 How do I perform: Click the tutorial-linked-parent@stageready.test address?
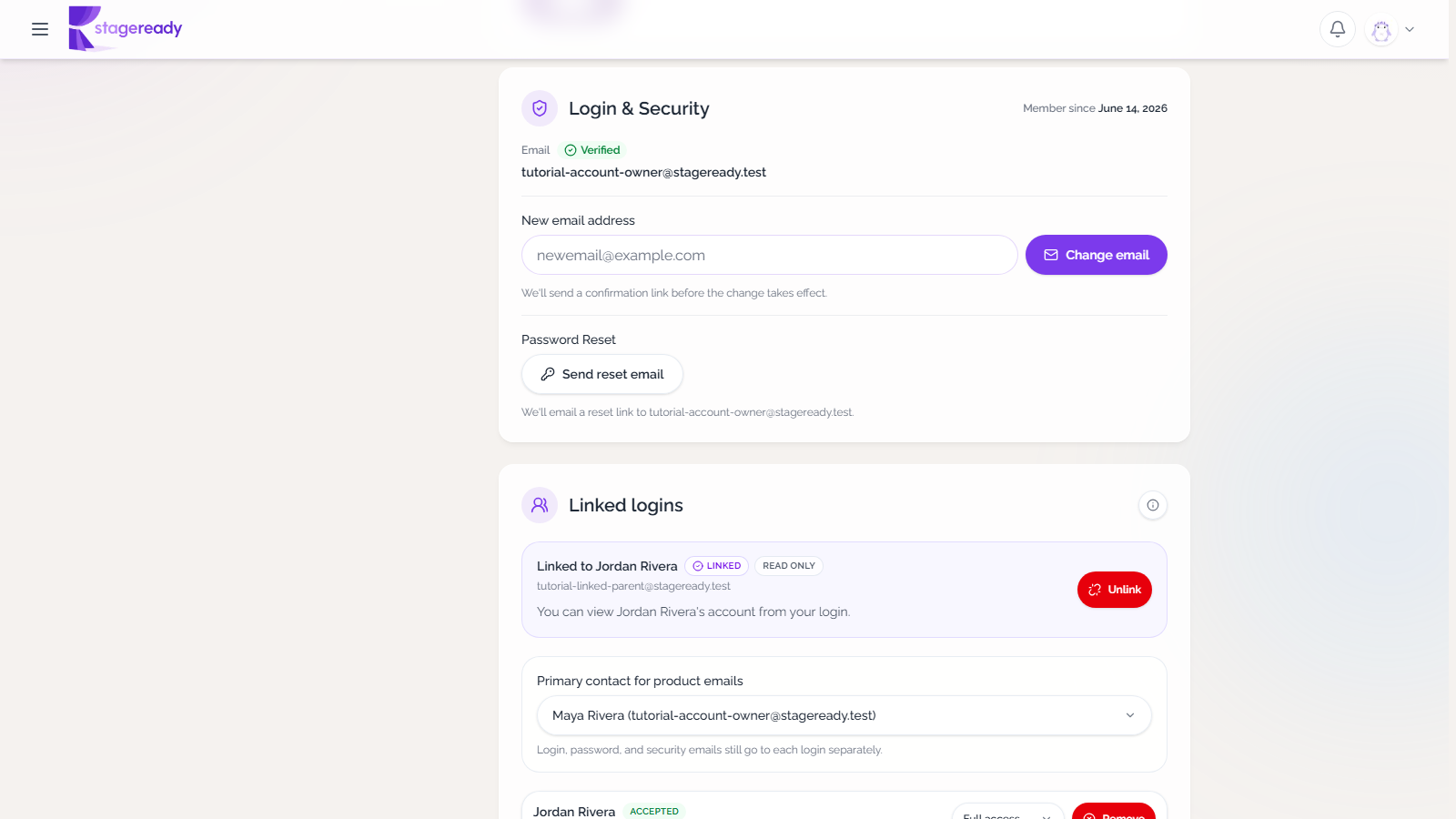(x=633, y=586)
